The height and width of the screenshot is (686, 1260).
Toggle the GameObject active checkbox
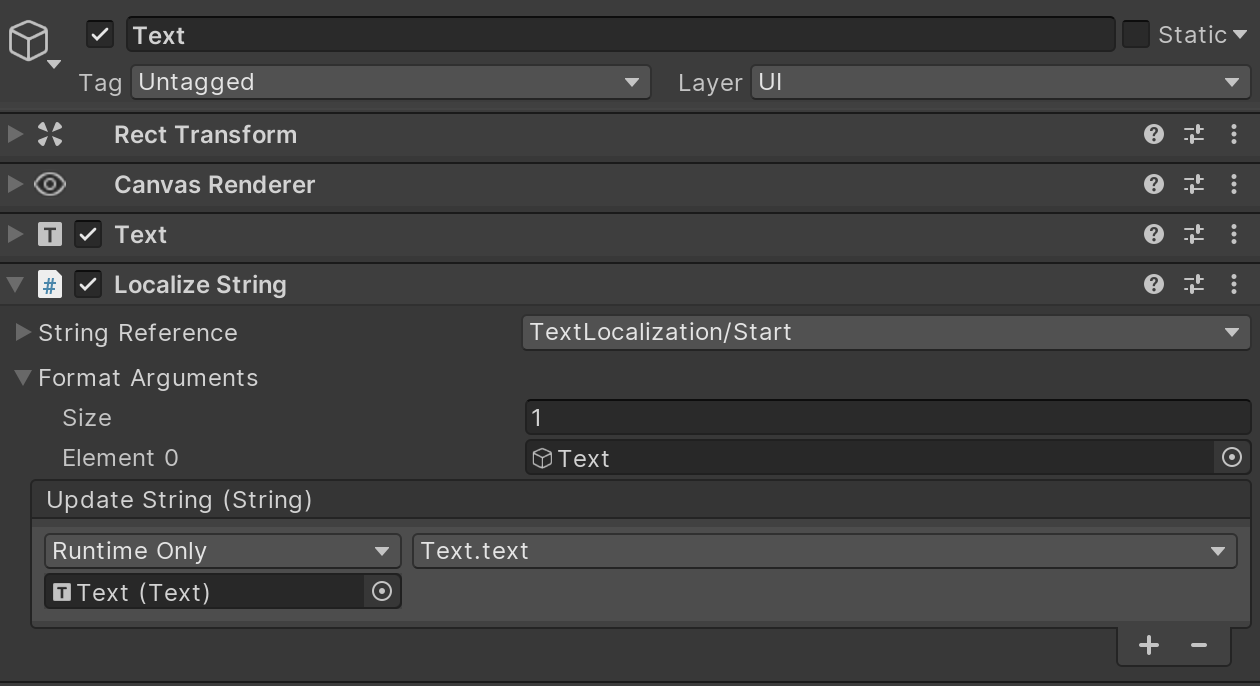[x=100, y=35]
